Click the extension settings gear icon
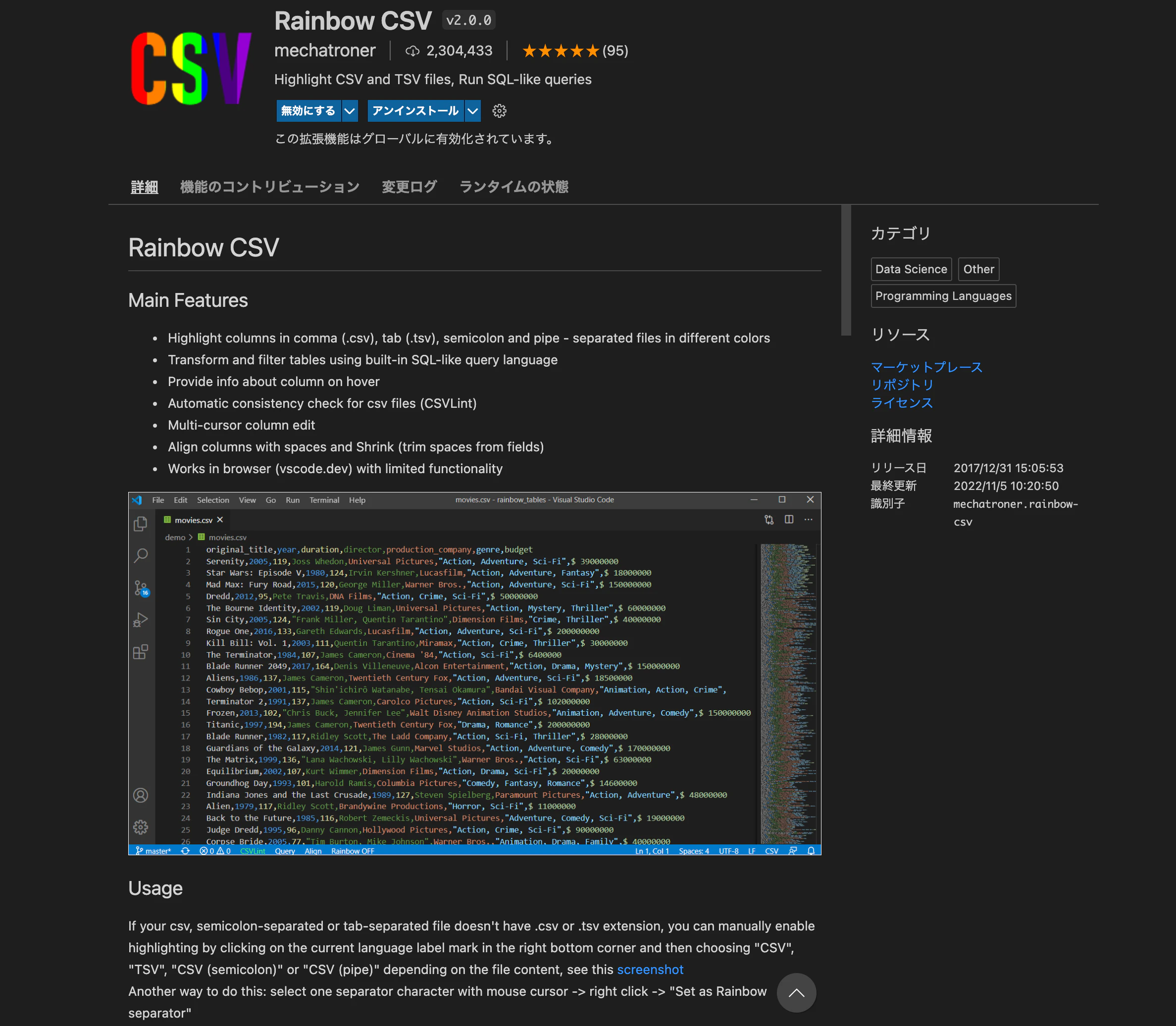The width and height of the screenshot is (1176, 1026). (499, 111)
